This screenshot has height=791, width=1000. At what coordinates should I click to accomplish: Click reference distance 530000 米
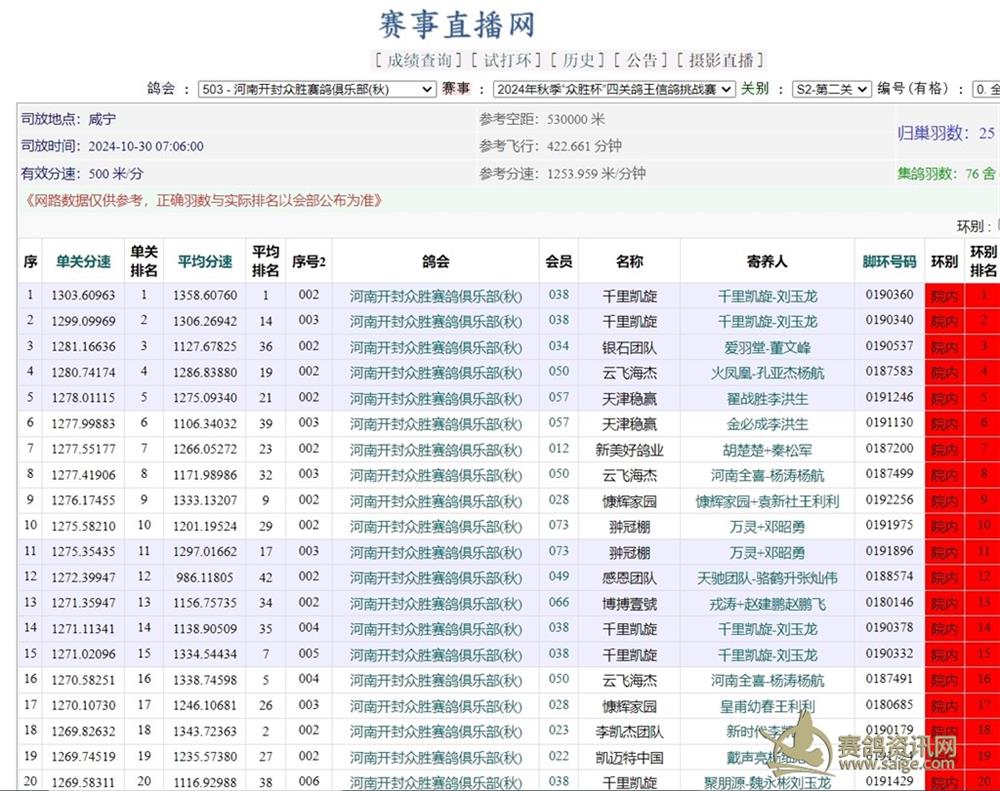[x=575, y=119]
